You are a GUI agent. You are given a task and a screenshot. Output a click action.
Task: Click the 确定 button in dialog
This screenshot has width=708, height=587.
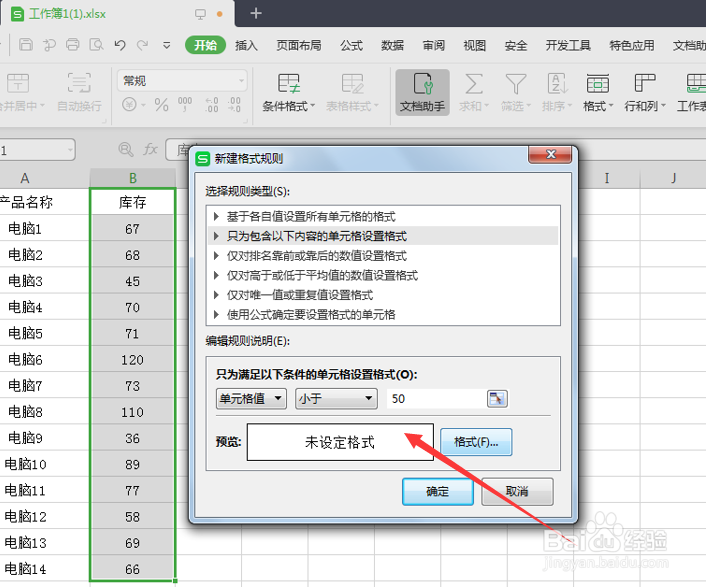coord(438,491)
